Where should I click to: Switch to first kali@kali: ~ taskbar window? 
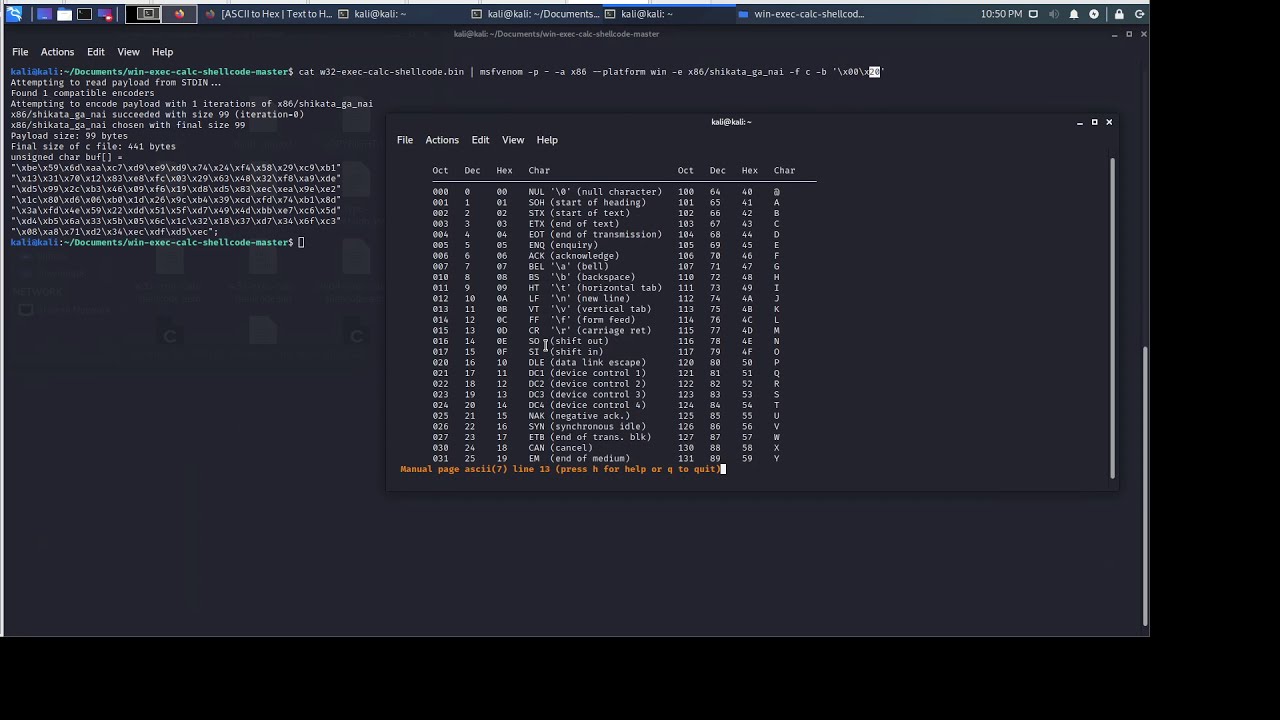tap(400, 14)
